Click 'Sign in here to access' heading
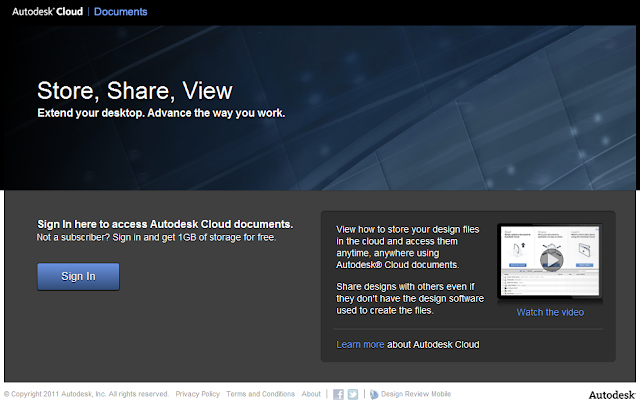The image size is (640, 405). point(165,224)
